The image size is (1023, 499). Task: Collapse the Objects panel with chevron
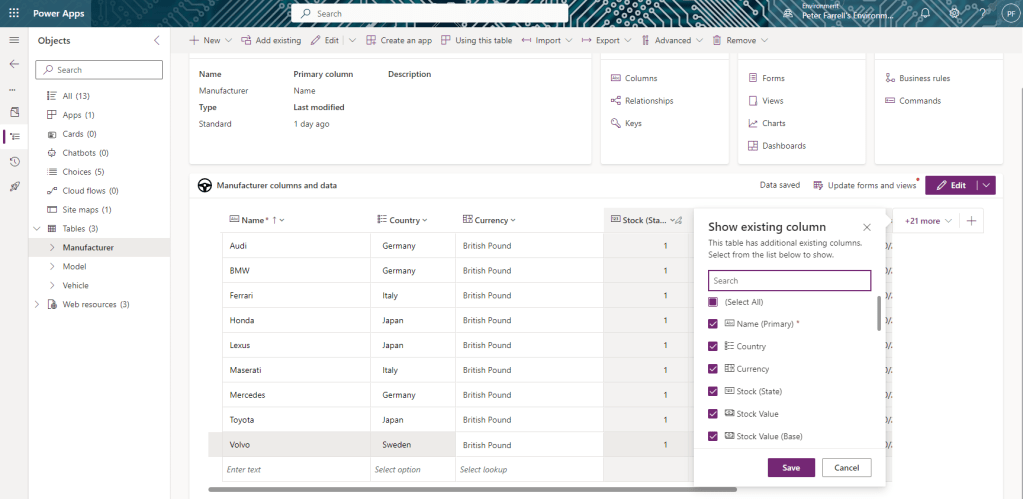[156, 40]
